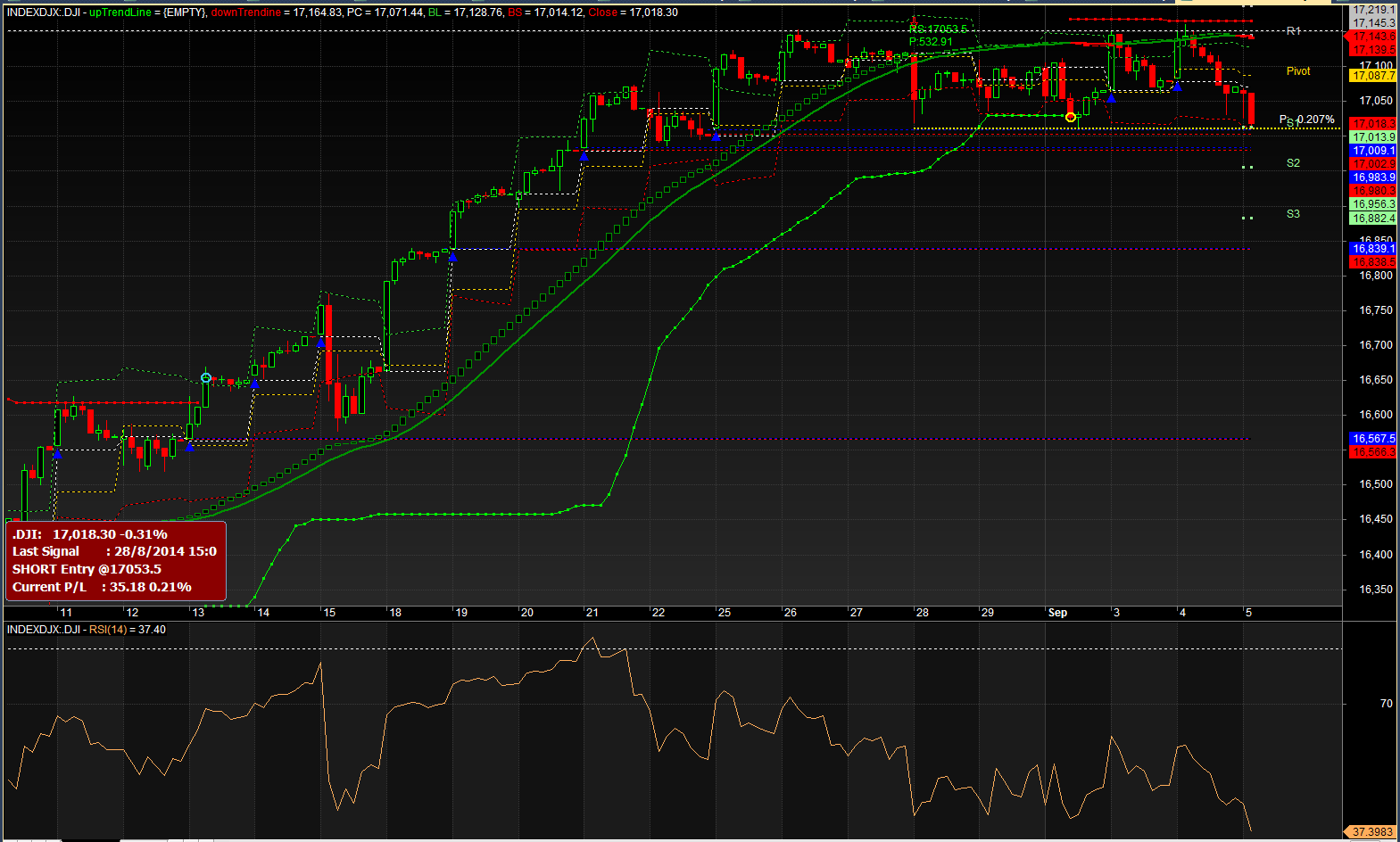Click the blue 16,983.9 price tag
This screenshot has width=1400, height=842.
click(1373, 177)
